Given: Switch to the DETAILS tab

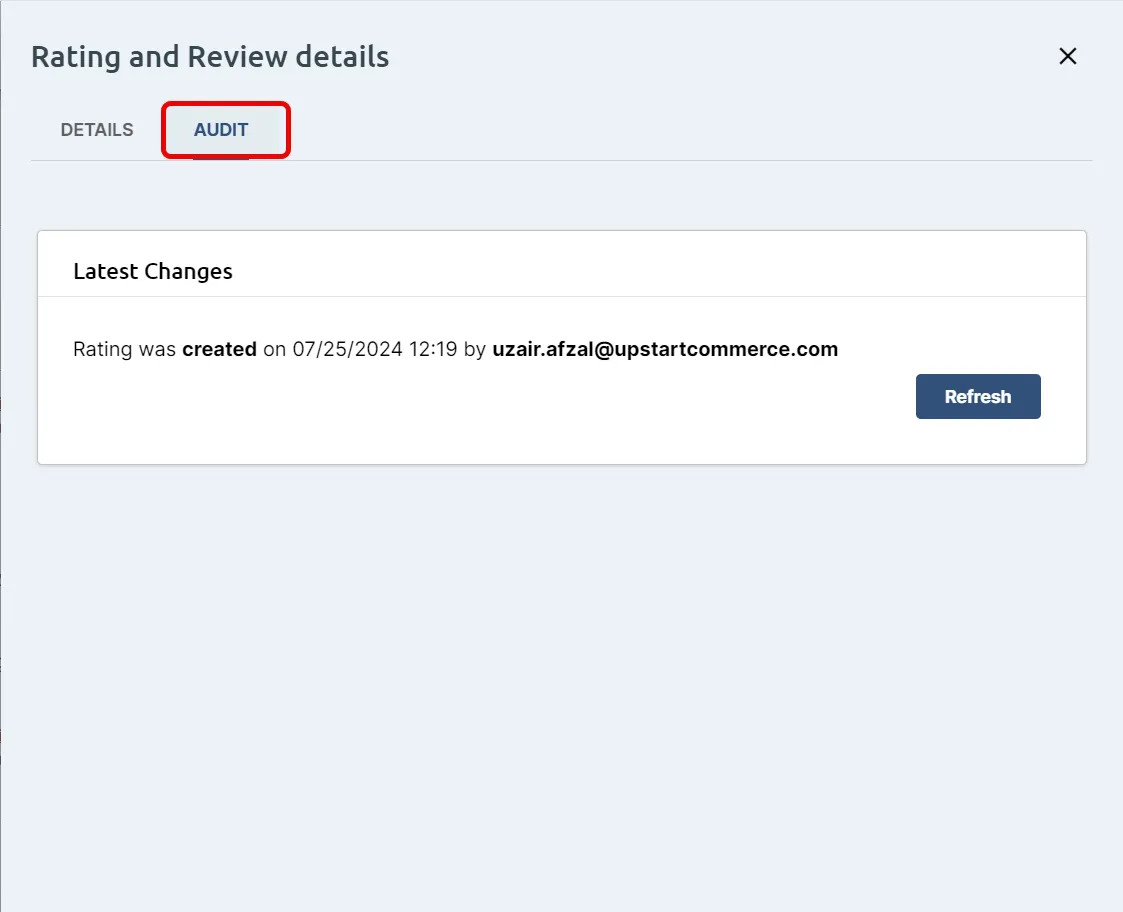Looking at the screenshot, I should click(97, 130).
